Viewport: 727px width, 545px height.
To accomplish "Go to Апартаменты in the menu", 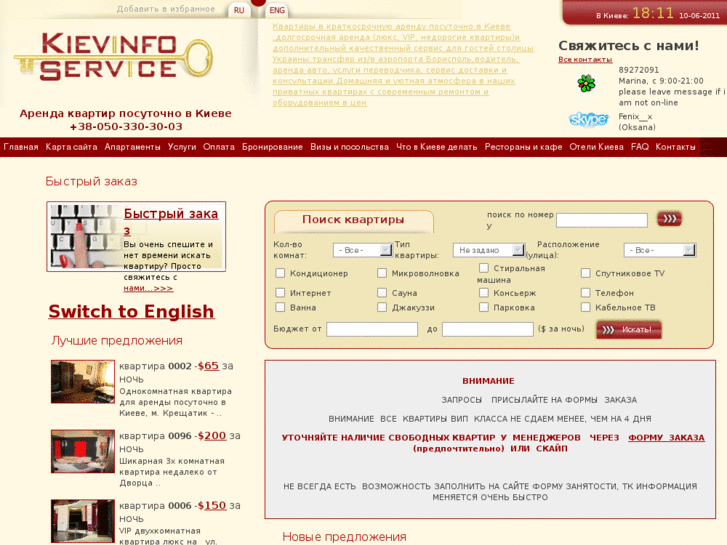I will 132,147.
